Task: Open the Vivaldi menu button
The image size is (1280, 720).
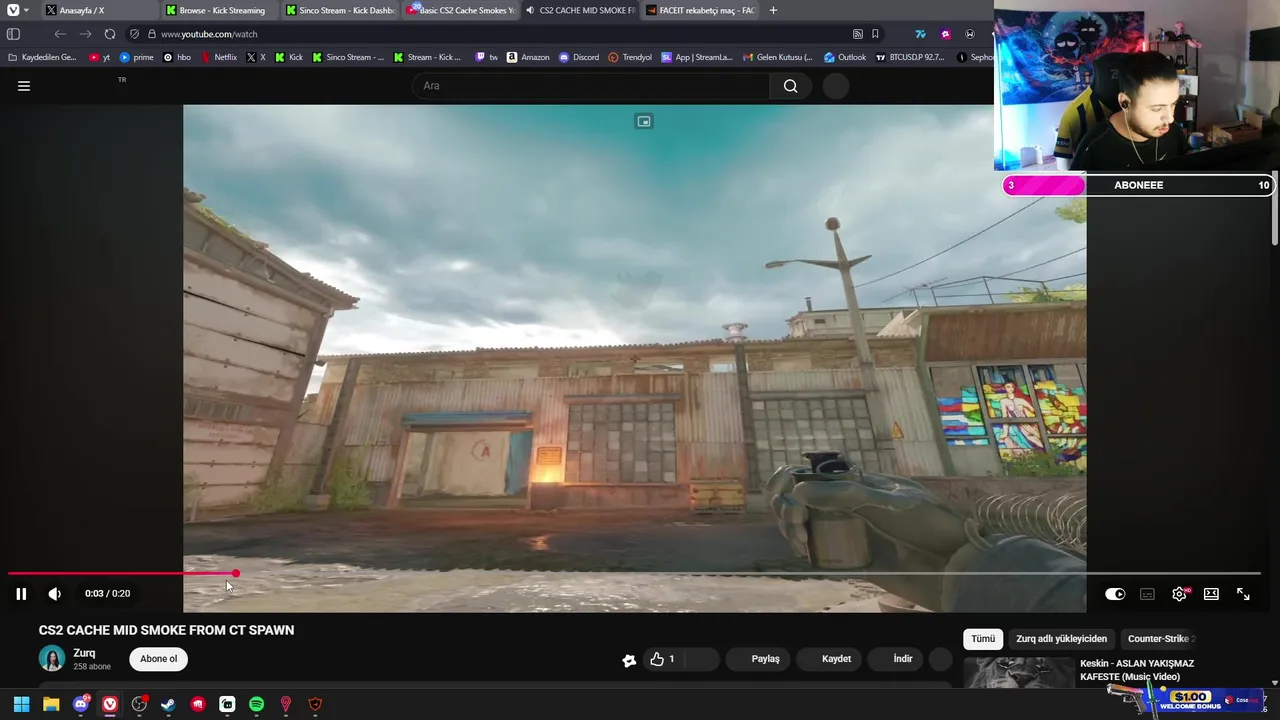Action: 13,10
